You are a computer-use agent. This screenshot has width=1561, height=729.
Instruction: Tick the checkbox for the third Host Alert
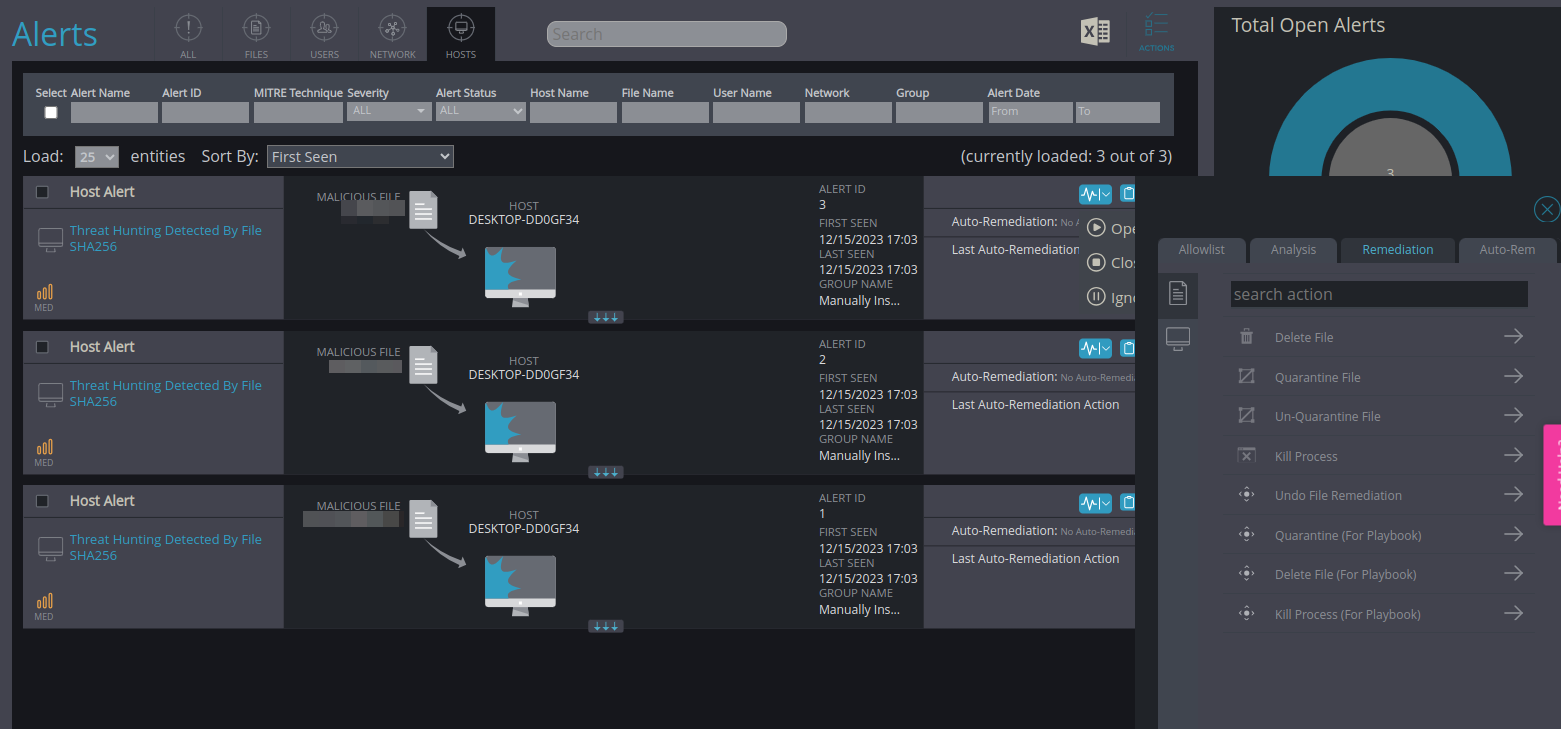(42, 501)
